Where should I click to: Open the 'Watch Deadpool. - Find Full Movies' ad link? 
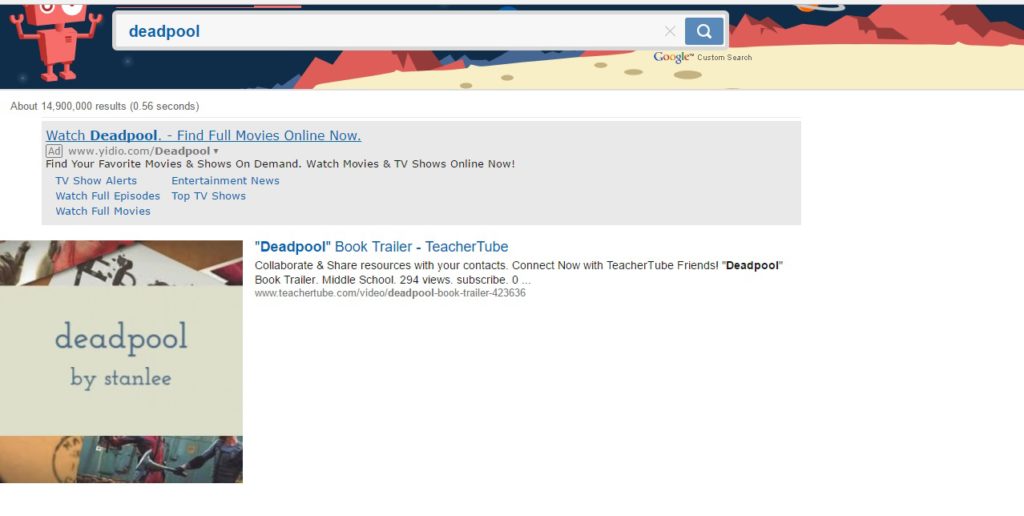[x=203, y=135]
